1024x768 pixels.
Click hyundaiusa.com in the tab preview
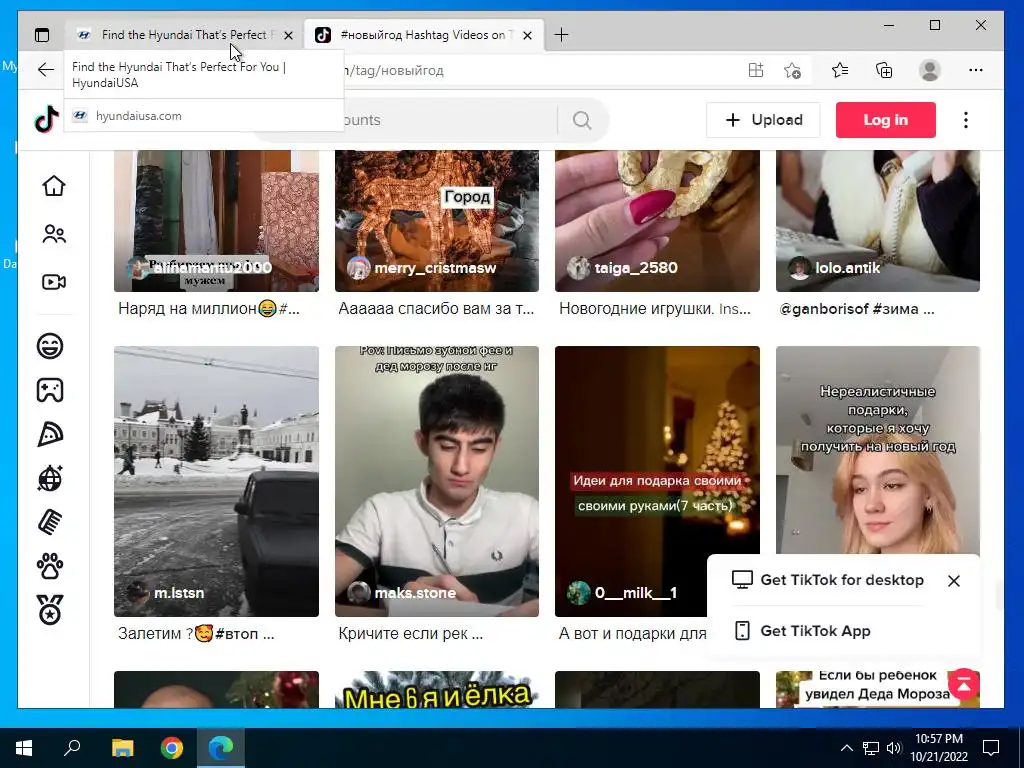[138, 116]
